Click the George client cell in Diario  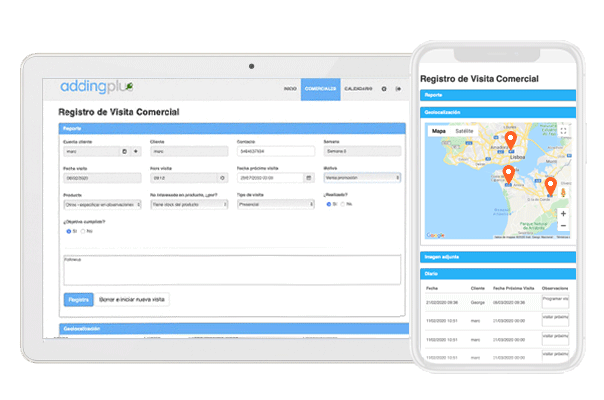478,303
